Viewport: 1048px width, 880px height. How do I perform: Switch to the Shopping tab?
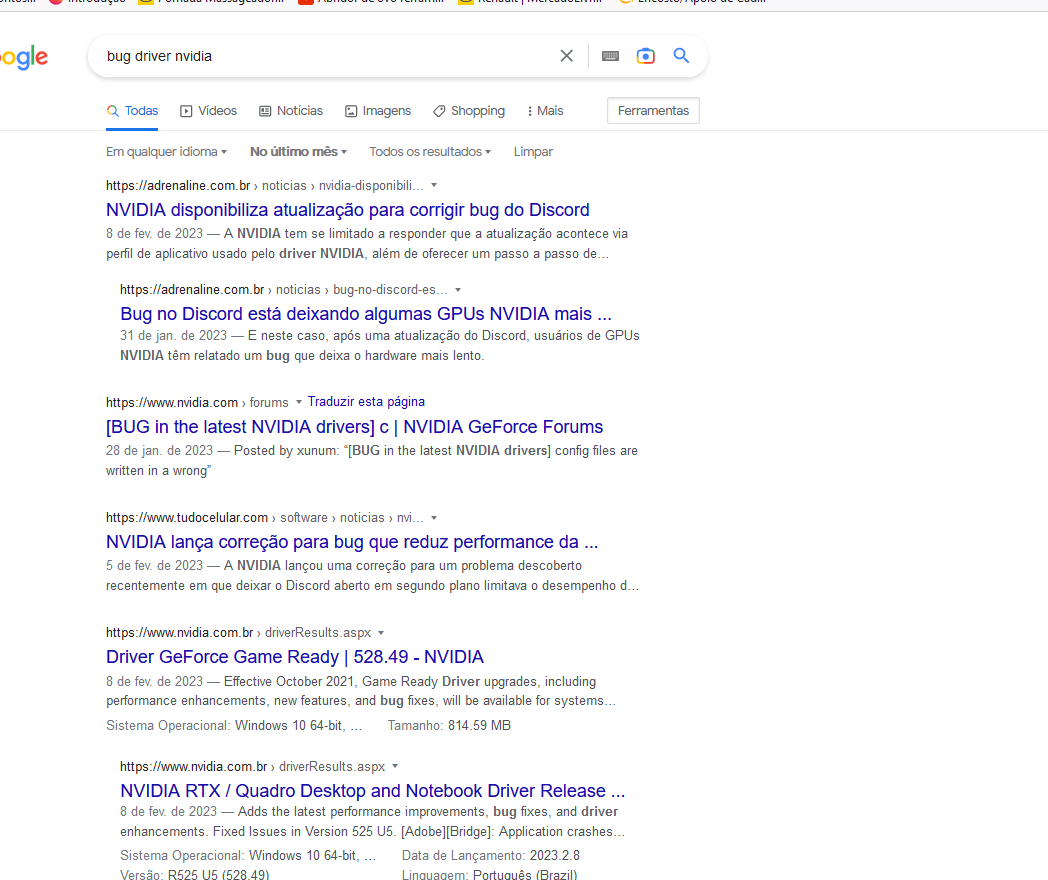tap(469, 111)
